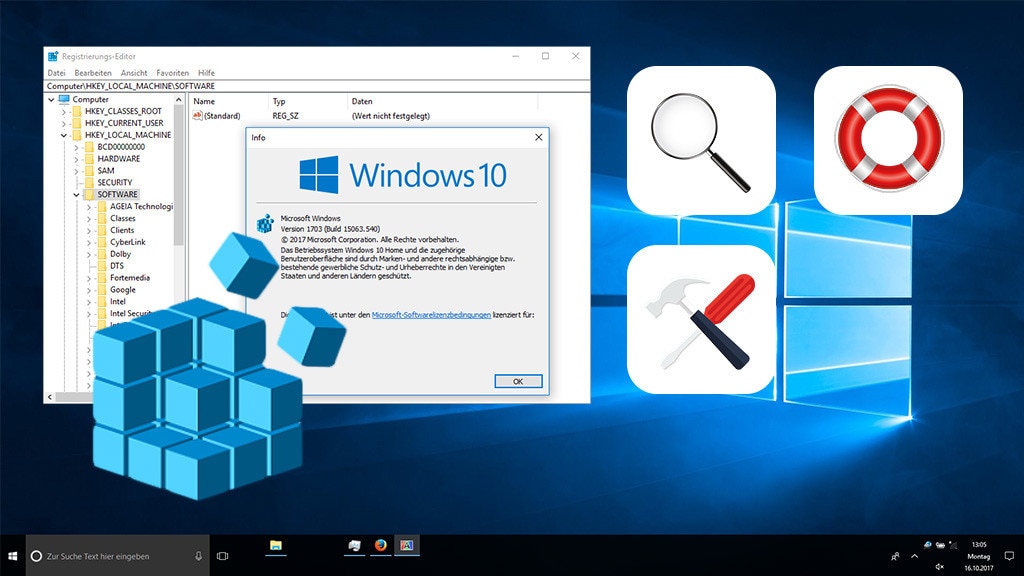The width and height of the screenshot is (1024, 576).
Task: Expand the BCD00000000 key
Action: [x=76, y=148]
